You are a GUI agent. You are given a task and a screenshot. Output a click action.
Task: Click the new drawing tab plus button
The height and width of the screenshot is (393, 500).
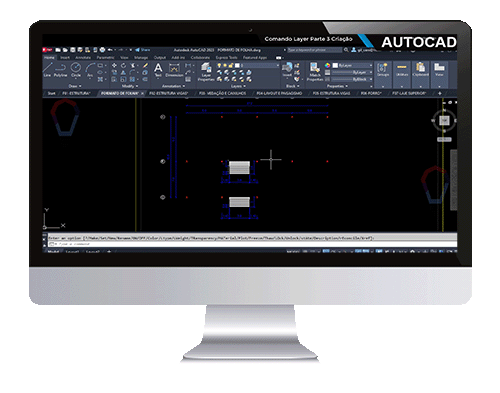click(439, 93)
